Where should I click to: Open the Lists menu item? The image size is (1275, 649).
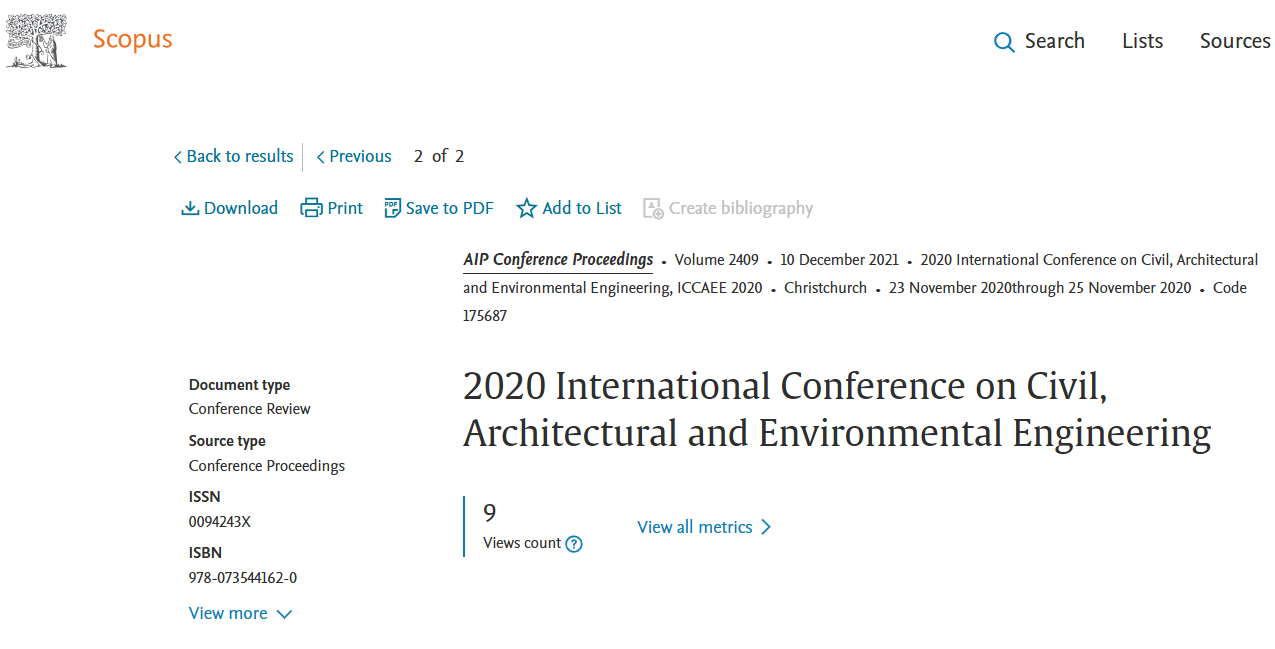1142,41
